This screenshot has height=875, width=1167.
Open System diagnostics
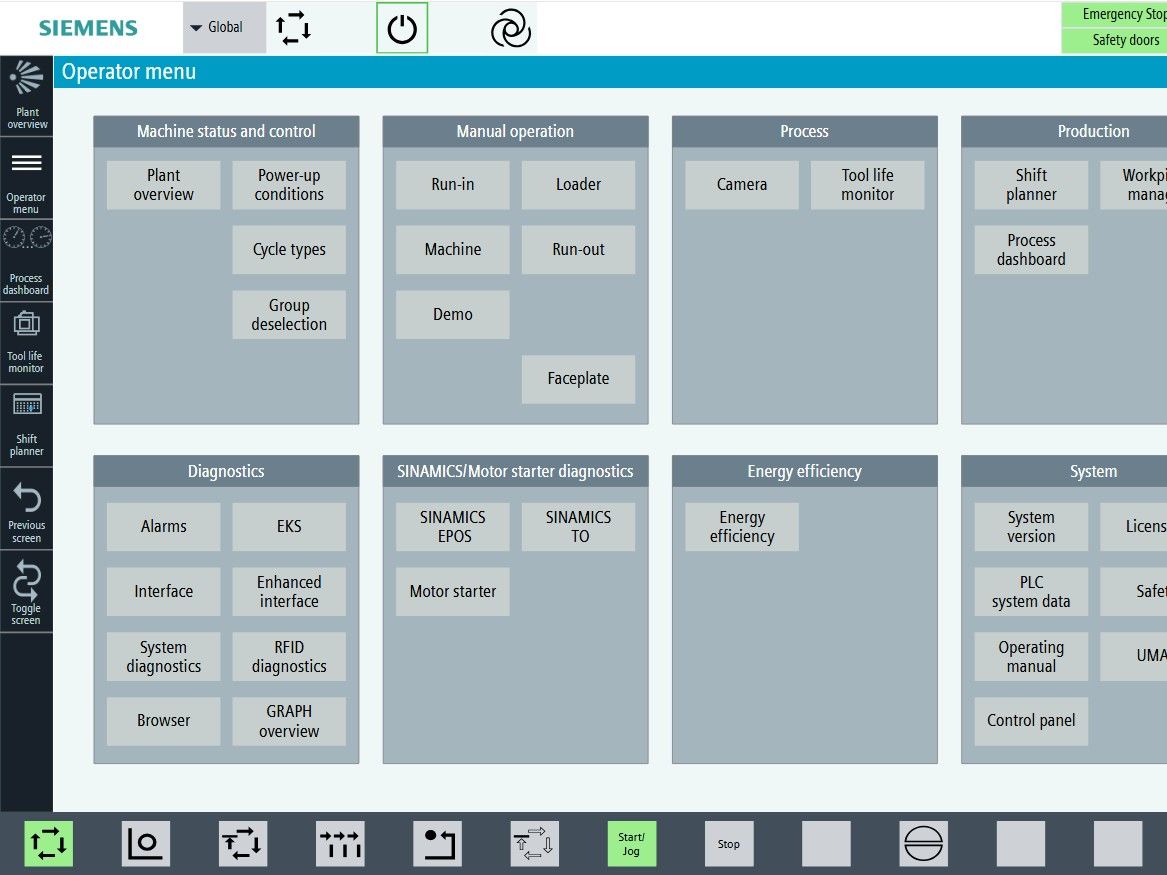coord(164,656)
